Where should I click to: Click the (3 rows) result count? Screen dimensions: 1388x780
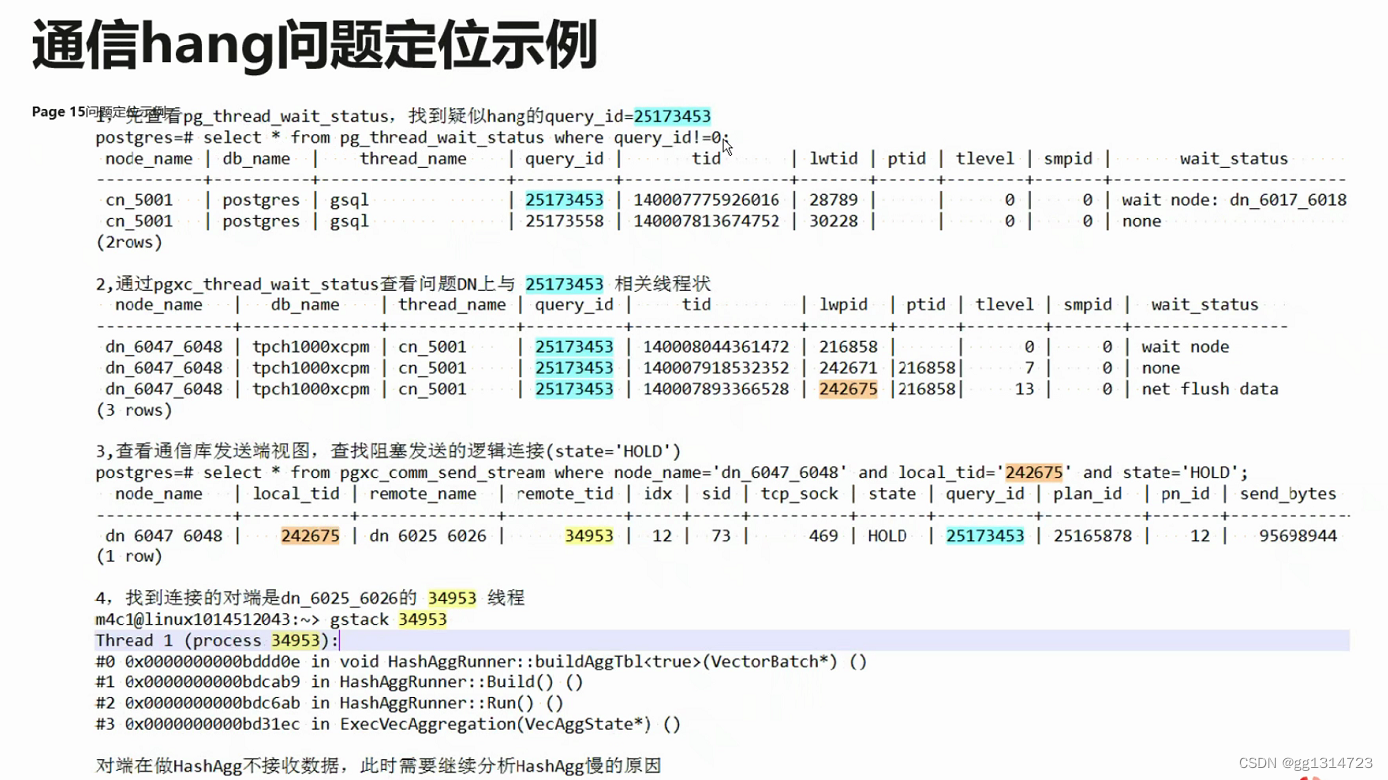134,410
